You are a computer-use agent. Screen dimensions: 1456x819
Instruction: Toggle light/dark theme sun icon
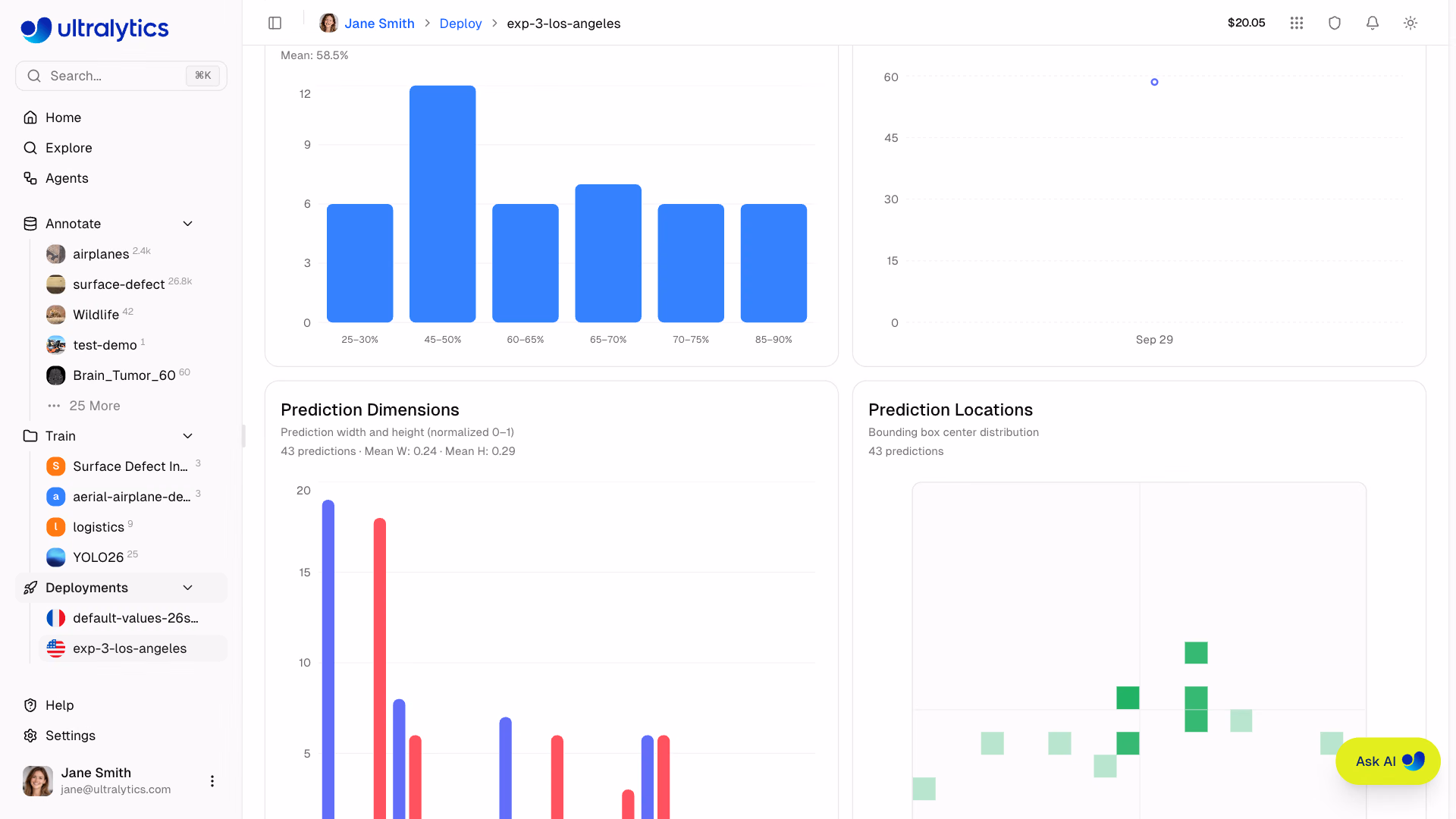tap(1410, 23)
